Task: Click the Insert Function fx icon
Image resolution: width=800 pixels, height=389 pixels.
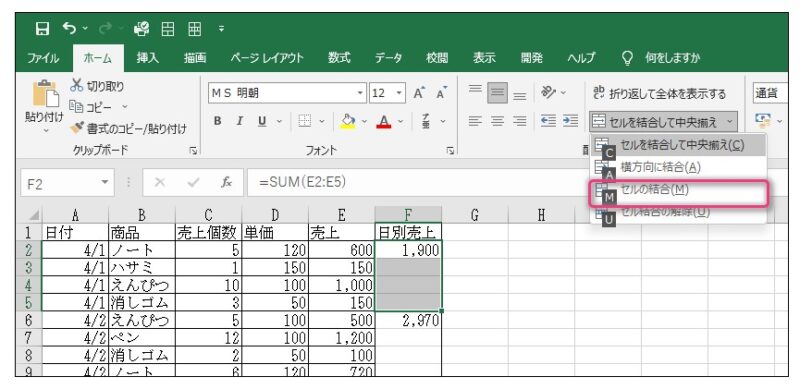Action: (226, 182)
